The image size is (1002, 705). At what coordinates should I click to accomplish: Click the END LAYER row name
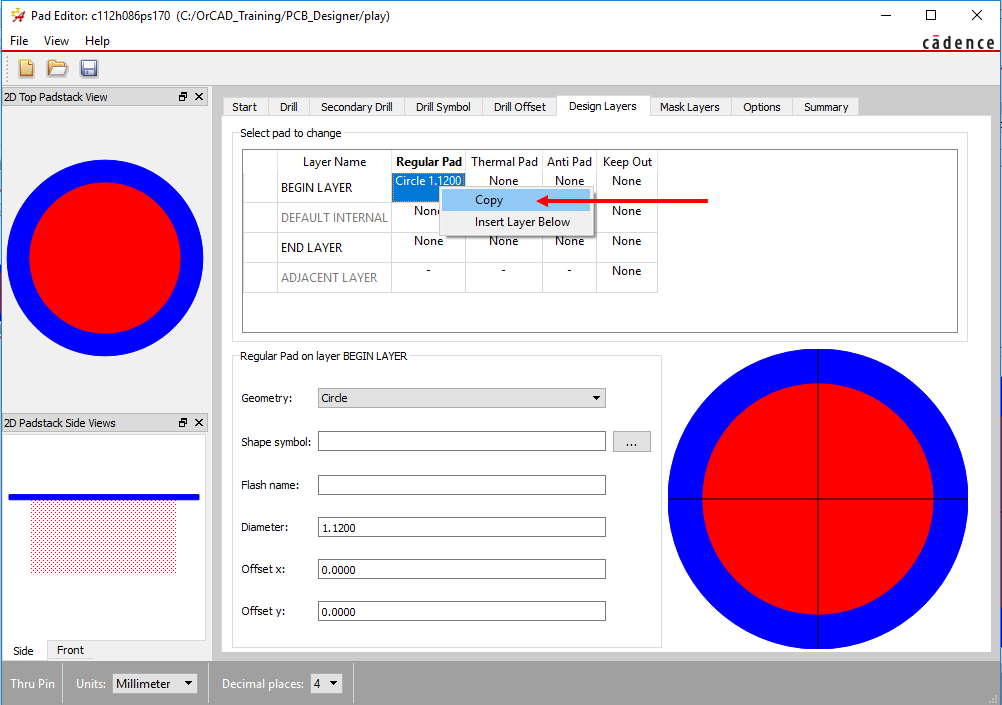334,247
